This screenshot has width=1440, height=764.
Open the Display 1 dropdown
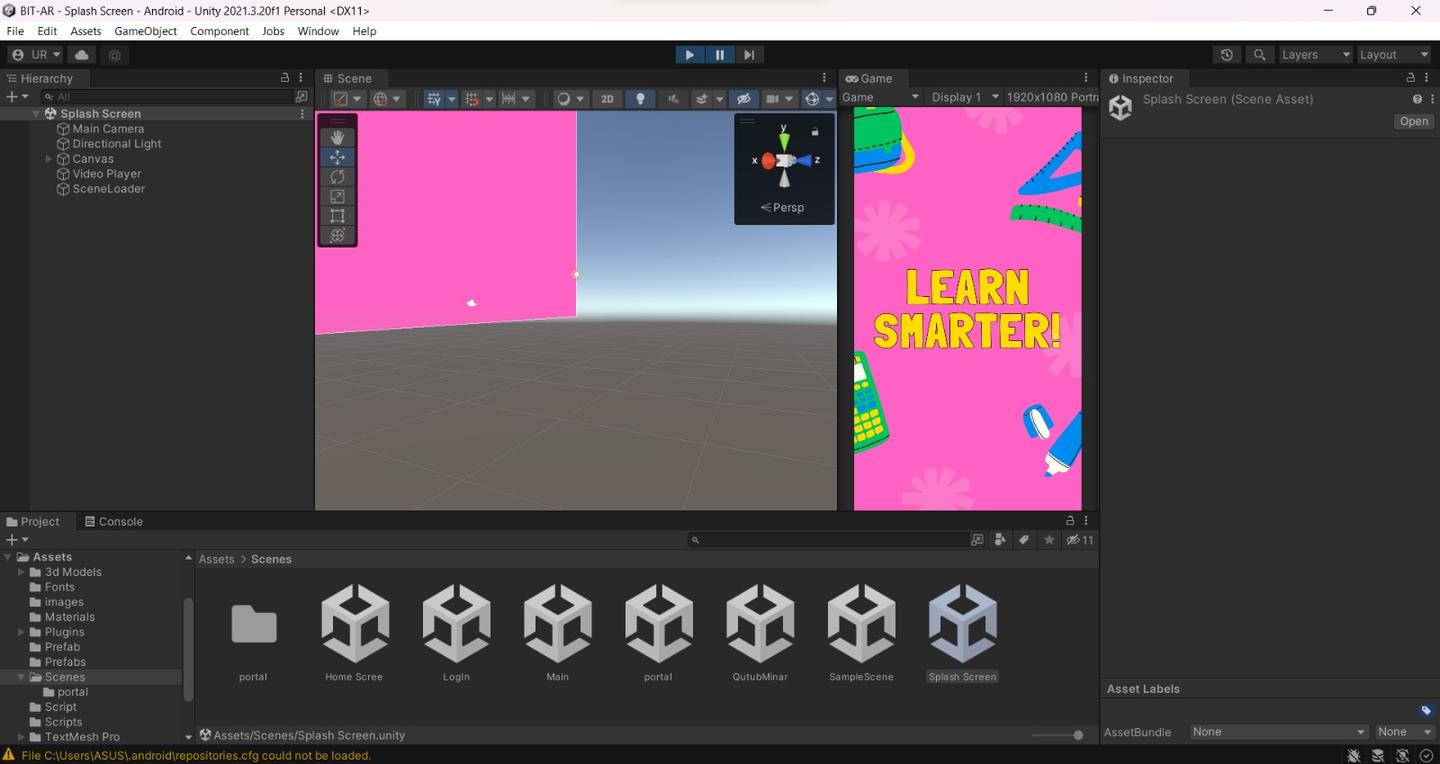coord(964,97)
